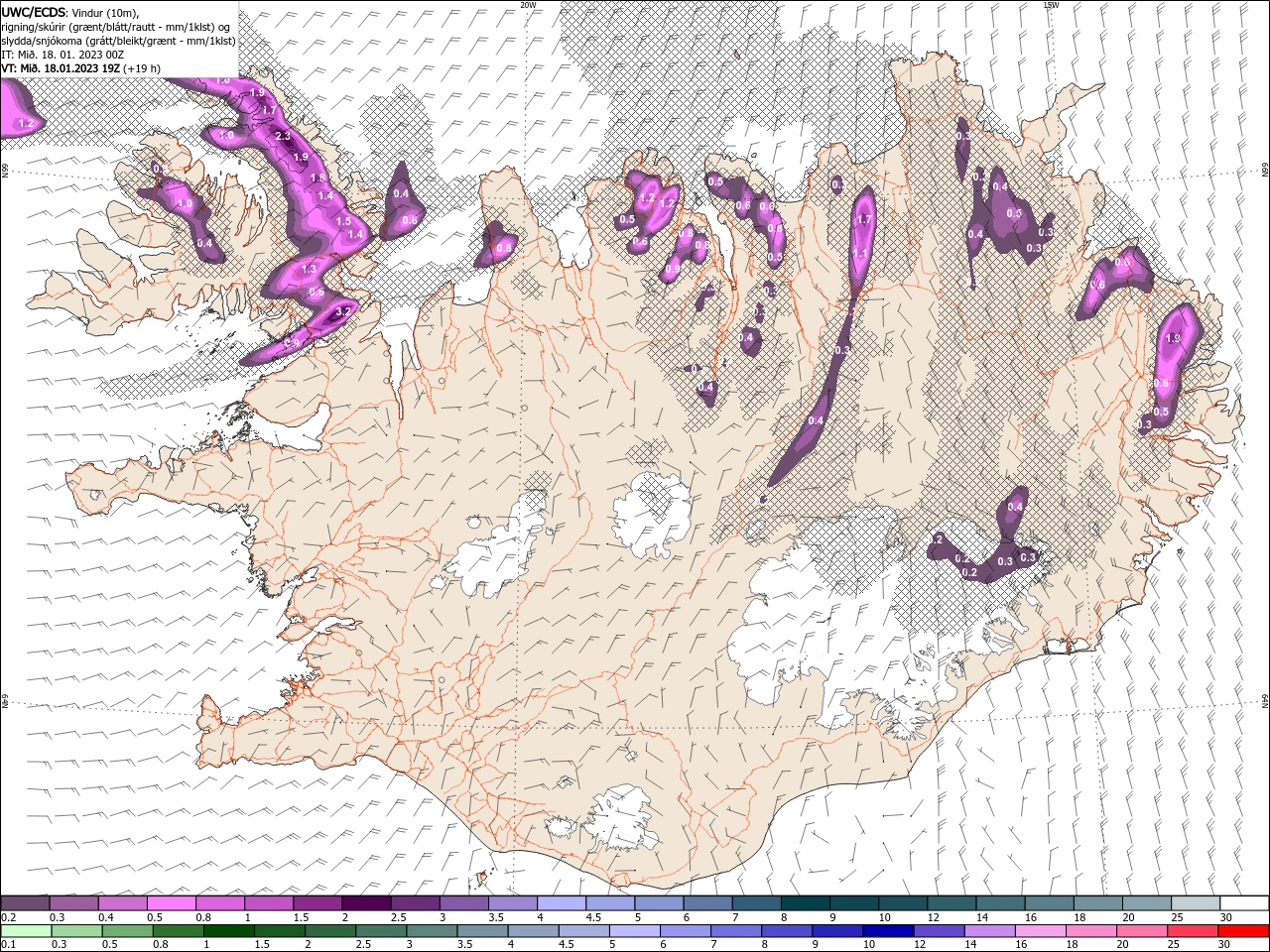Click the valid time 'VT: Mið. 18.01.2023 19Z' line
1270x952 pixels.
(61, 68)
